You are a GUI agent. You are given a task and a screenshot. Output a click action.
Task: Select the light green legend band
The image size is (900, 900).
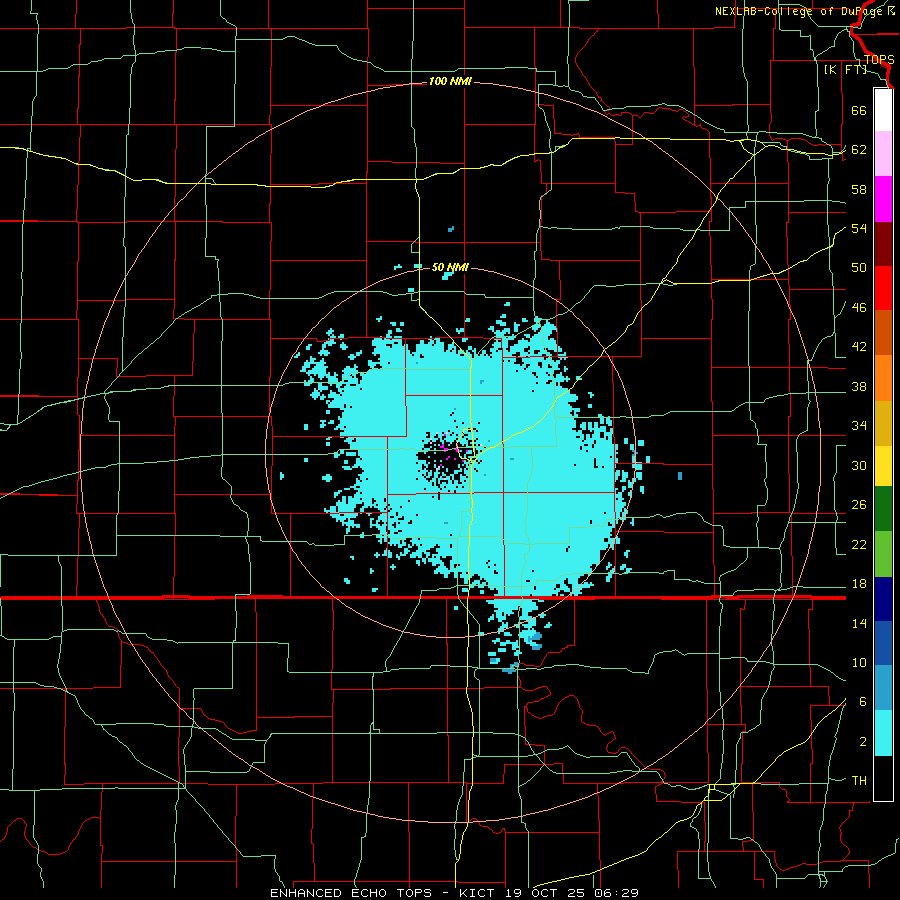tap(883, 554)
